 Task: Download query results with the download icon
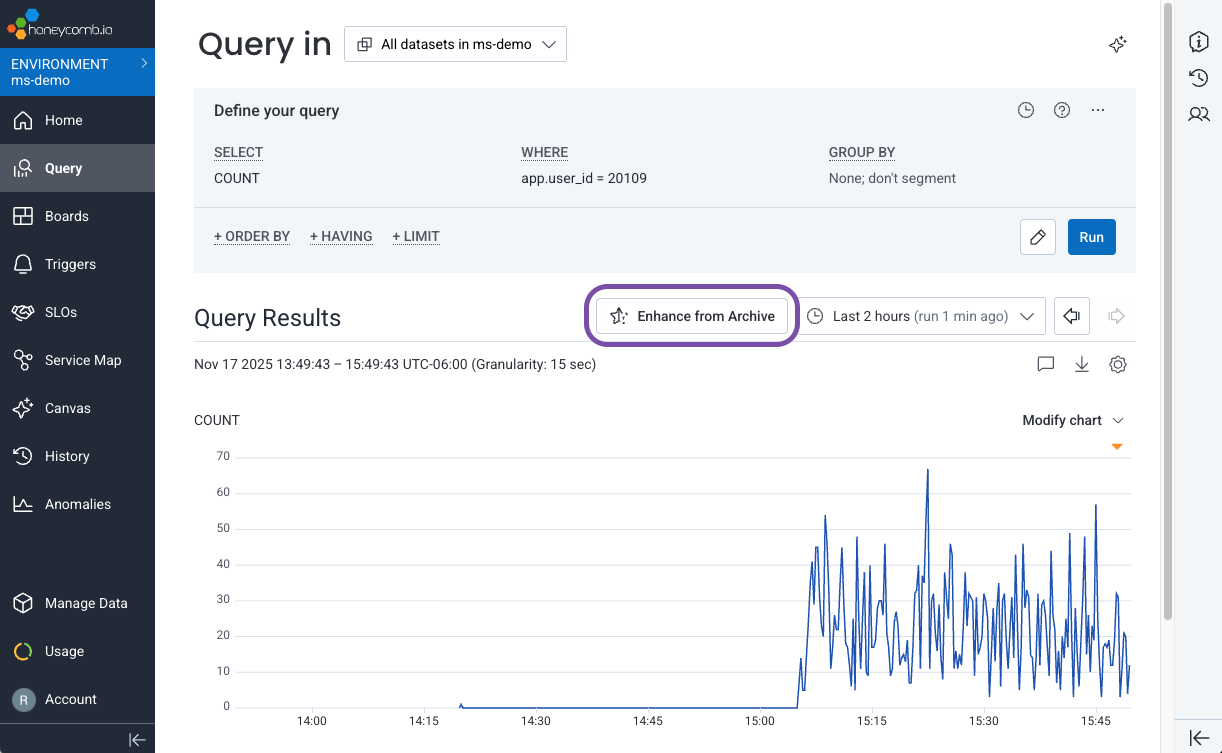(x=1081, y=364)
